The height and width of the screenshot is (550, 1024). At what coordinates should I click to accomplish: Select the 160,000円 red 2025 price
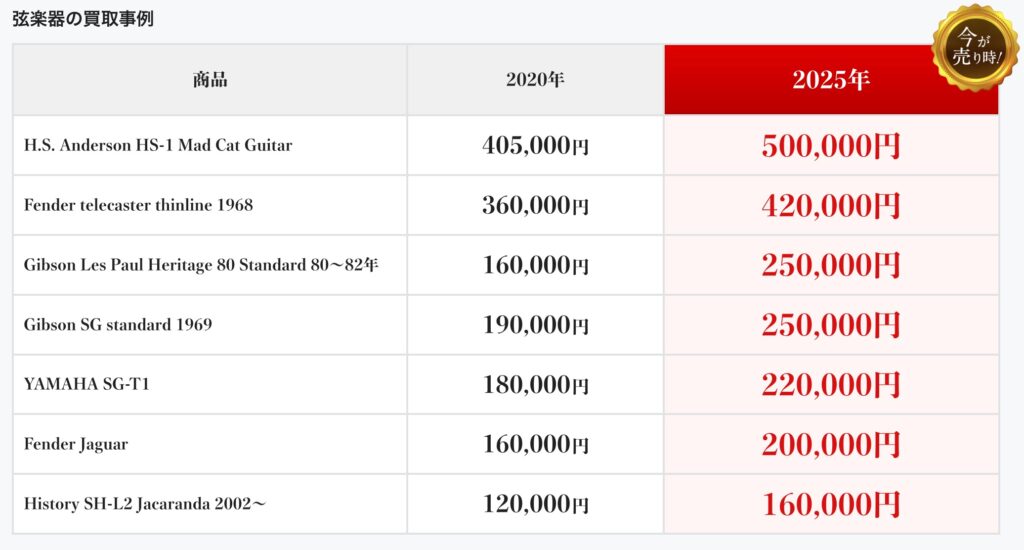click(x=831, y=504)
